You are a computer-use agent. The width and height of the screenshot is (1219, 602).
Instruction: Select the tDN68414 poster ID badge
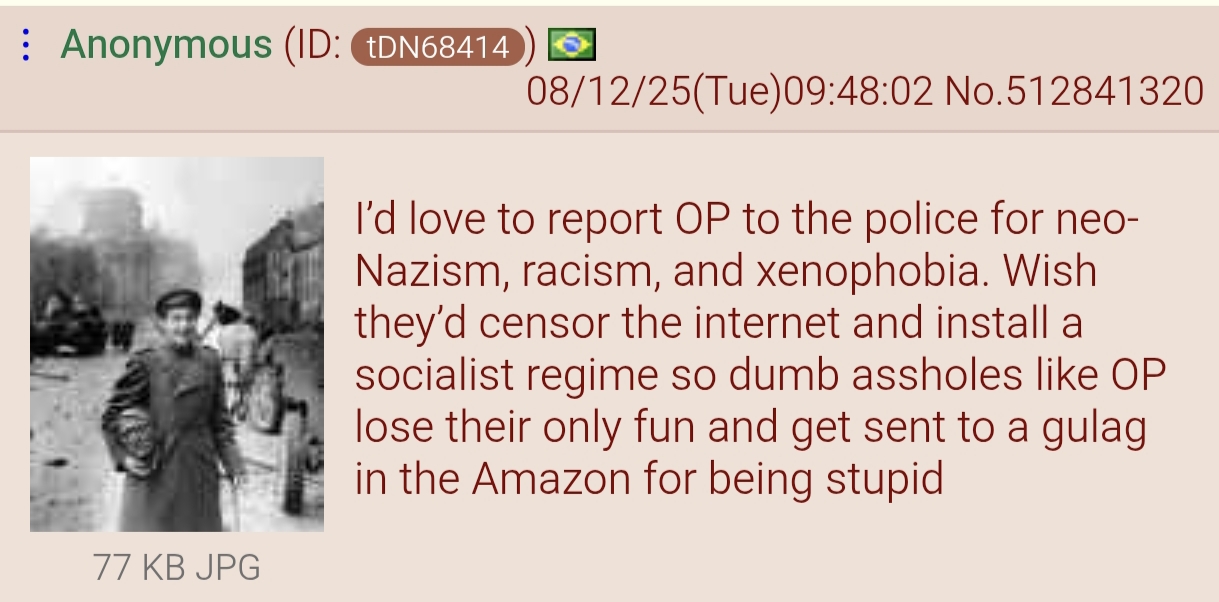pos(437,46)
